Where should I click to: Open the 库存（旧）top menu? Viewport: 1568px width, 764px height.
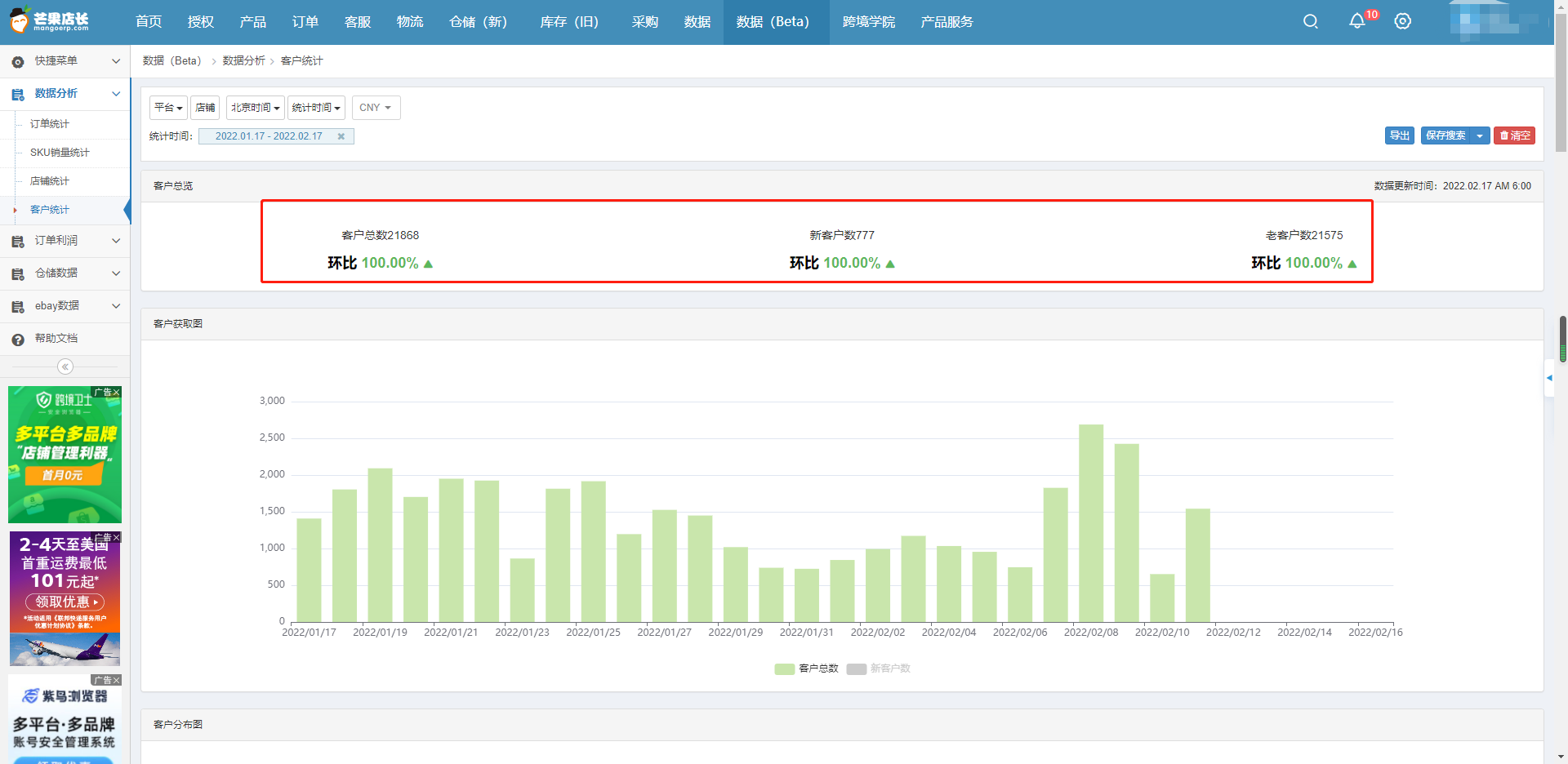(570, 22)
